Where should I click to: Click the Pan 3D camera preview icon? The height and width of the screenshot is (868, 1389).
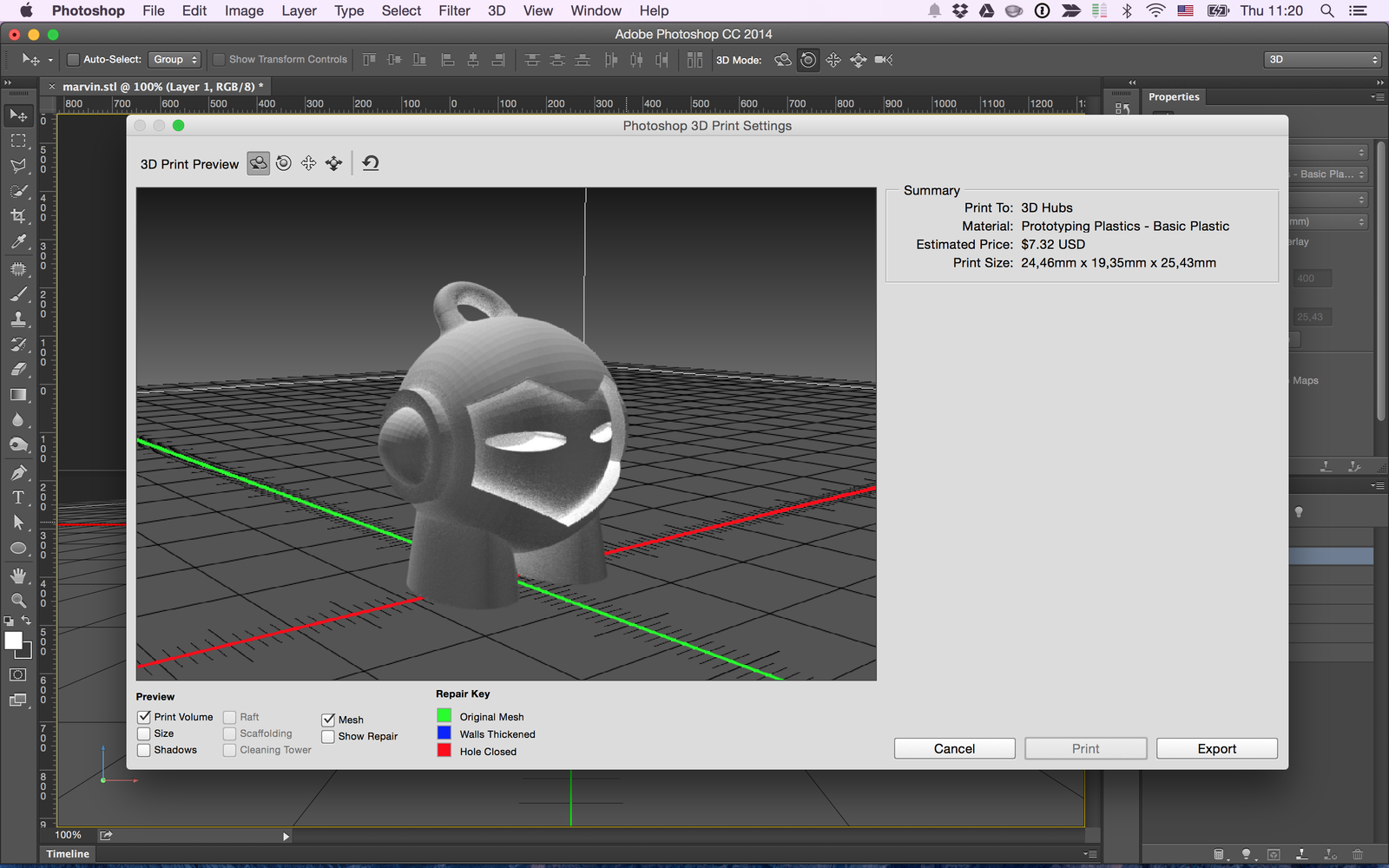pos(309,163)
